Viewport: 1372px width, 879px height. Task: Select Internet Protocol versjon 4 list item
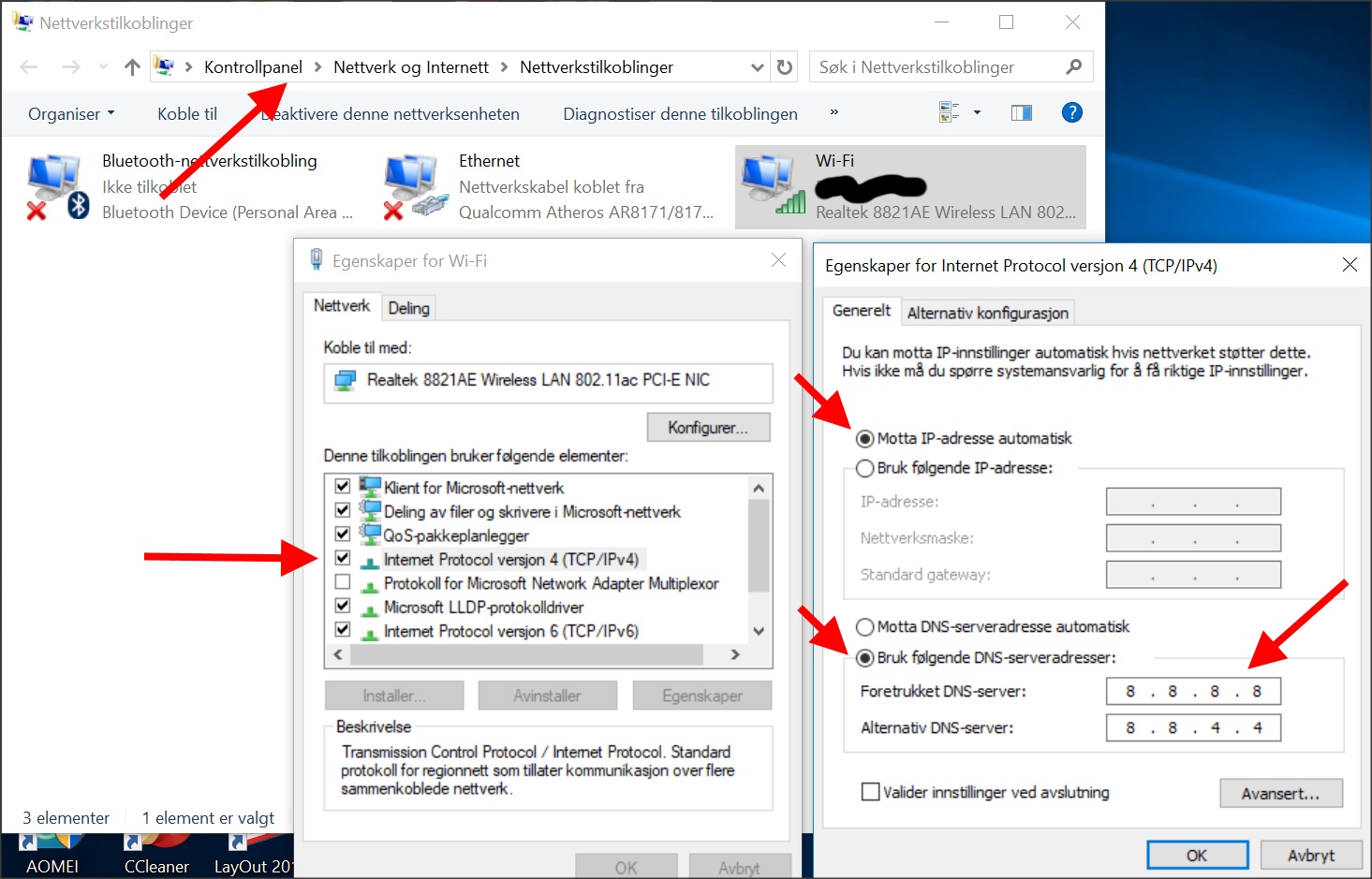click(510, 559)
